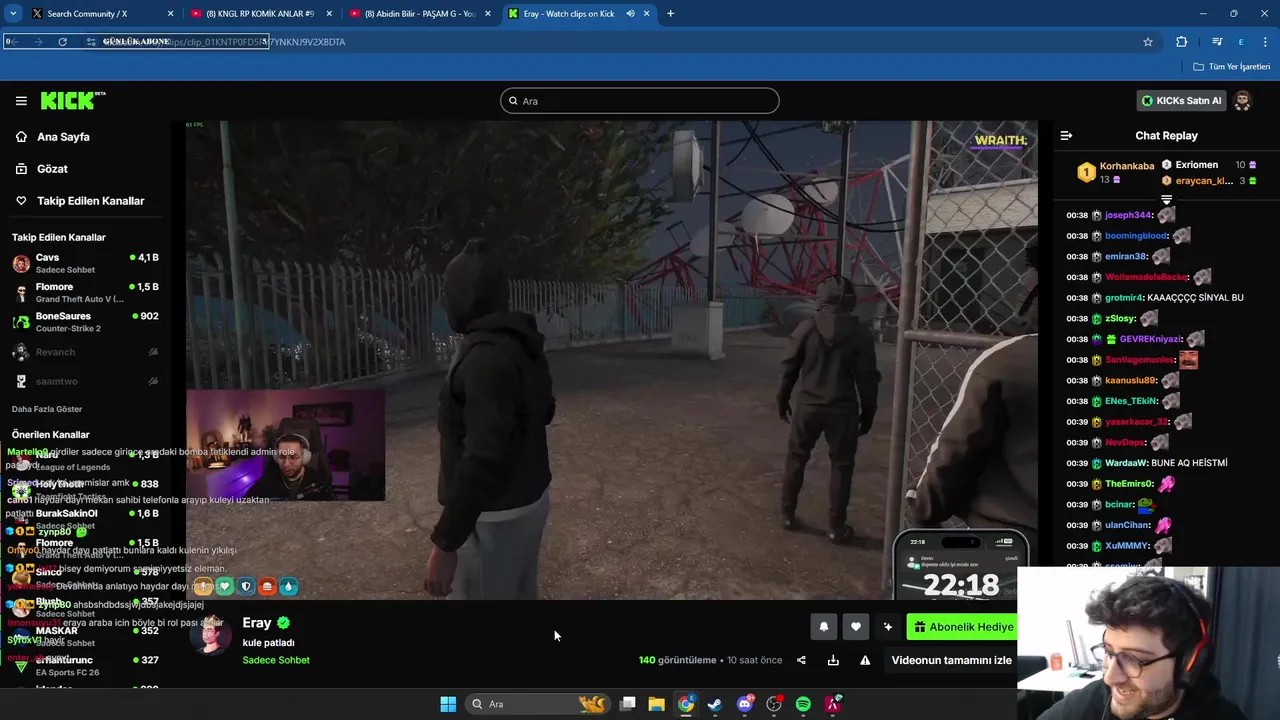Open the browser media controls
Viewport: 1280px width, 720px height.
[1217, 42]
